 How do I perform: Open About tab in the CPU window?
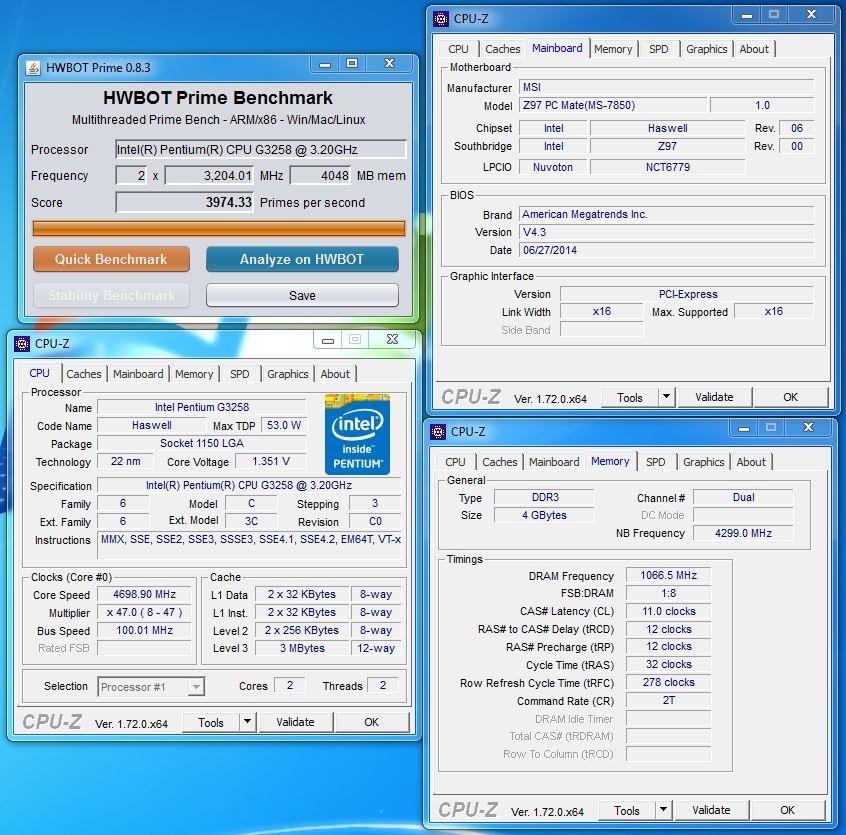335,374
